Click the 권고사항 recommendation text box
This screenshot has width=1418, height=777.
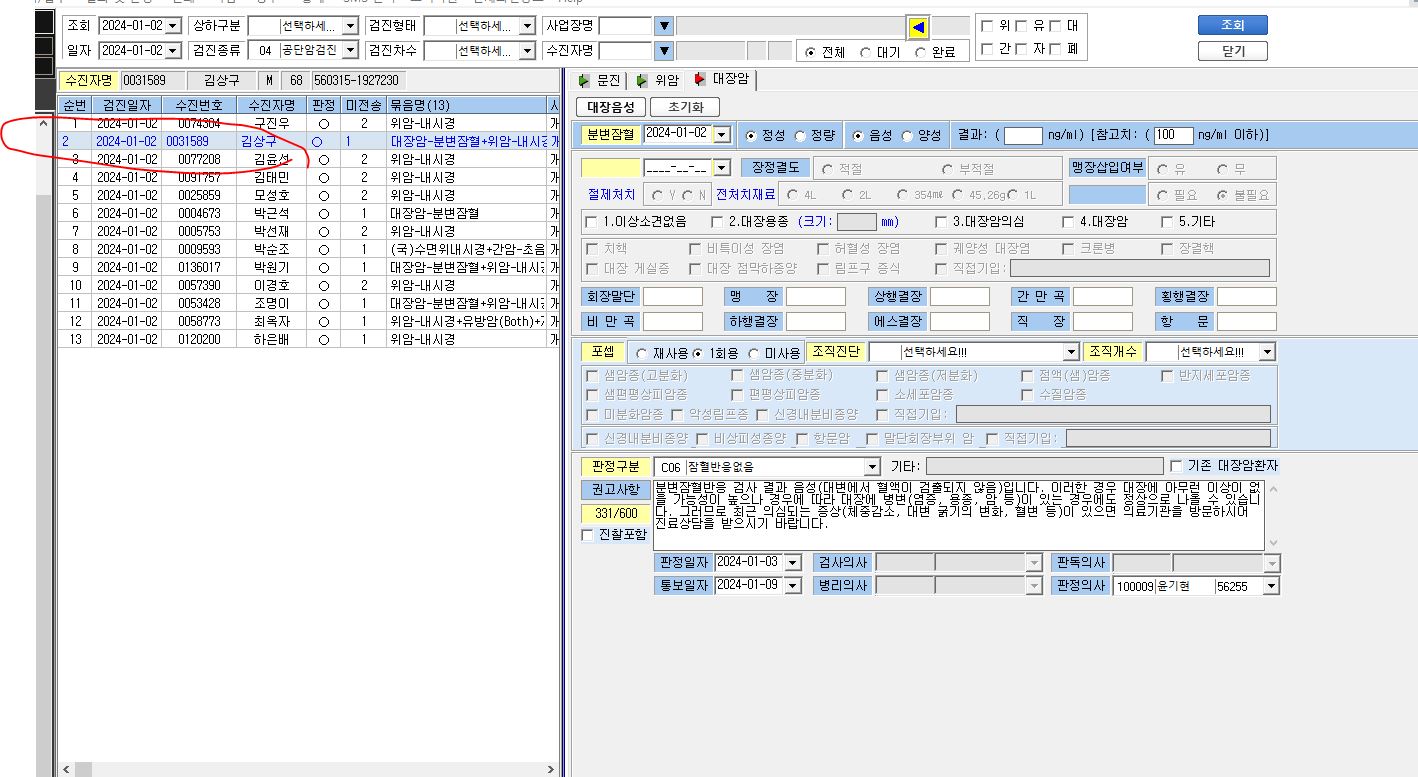coord(958,515)
